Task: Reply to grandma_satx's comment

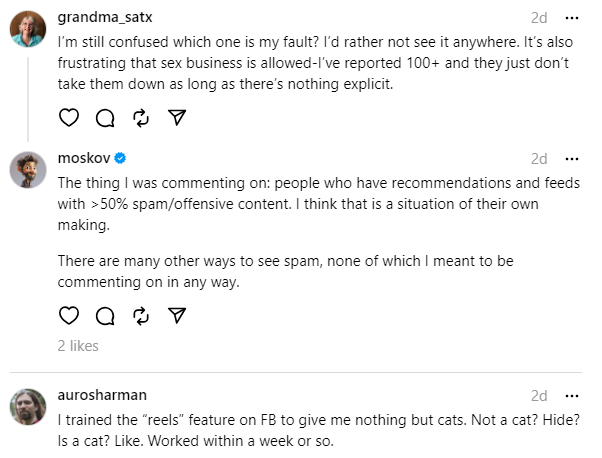Action: click(x=105, y=118)
